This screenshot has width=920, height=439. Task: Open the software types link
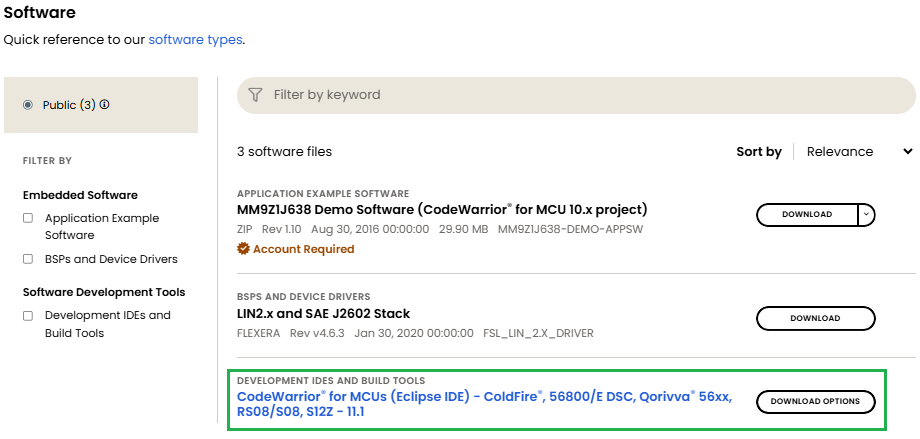[195, 40]
